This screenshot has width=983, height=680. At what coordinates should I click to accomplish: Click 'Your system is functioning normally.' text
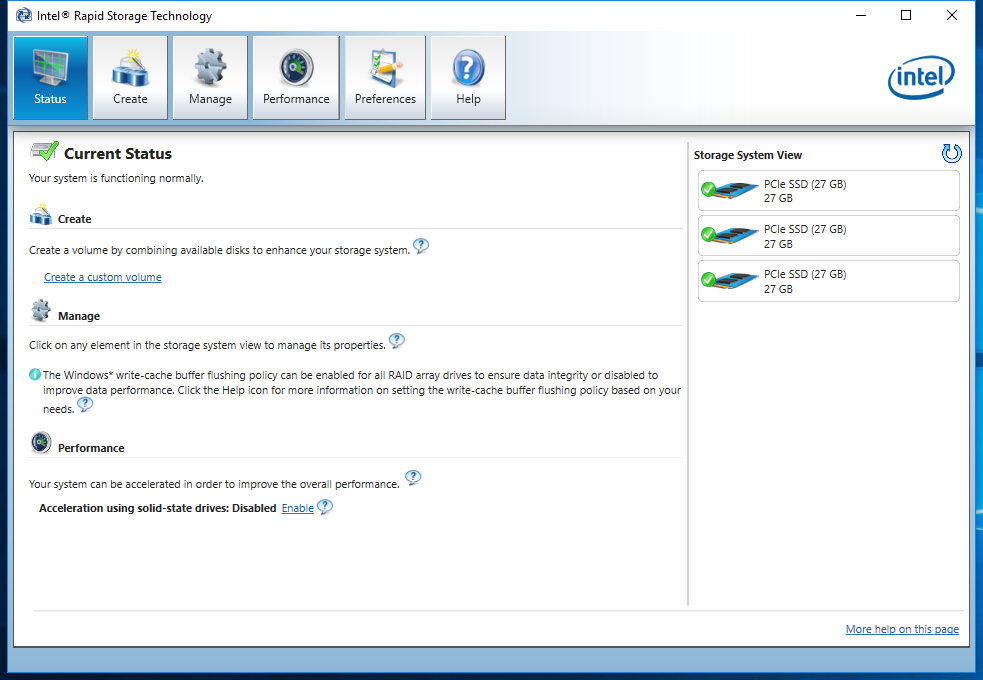pyautogui.click(x=116, y=178)
